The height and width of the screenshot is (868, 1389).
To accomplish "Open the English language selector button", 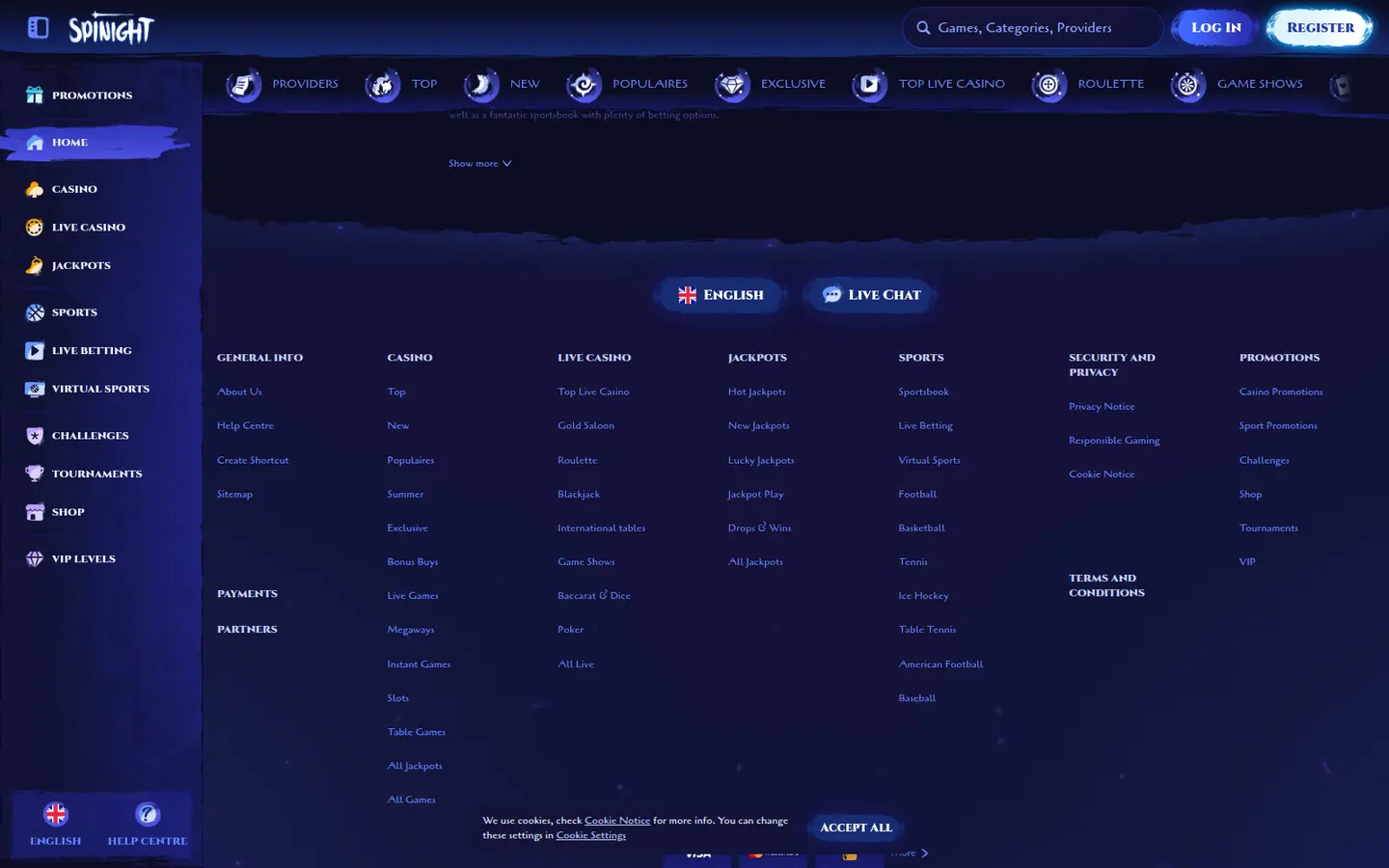I will [721, 295].
